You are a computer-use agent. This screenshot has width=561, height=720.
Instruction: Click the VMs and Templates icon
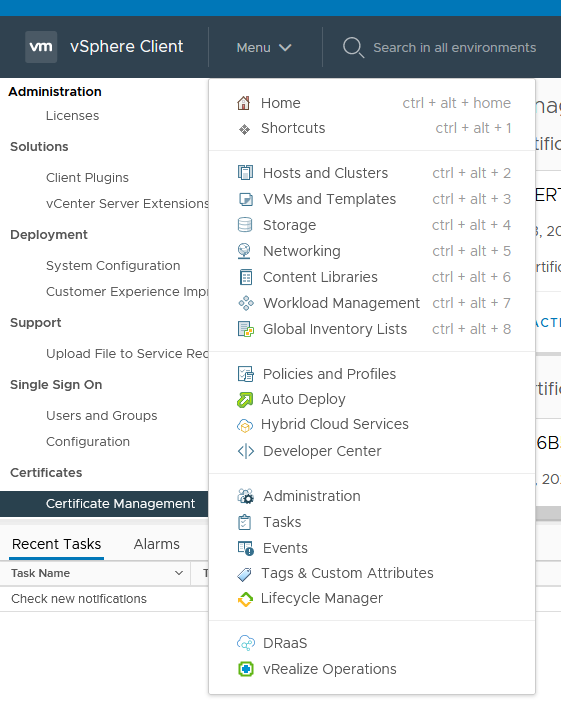246,199
